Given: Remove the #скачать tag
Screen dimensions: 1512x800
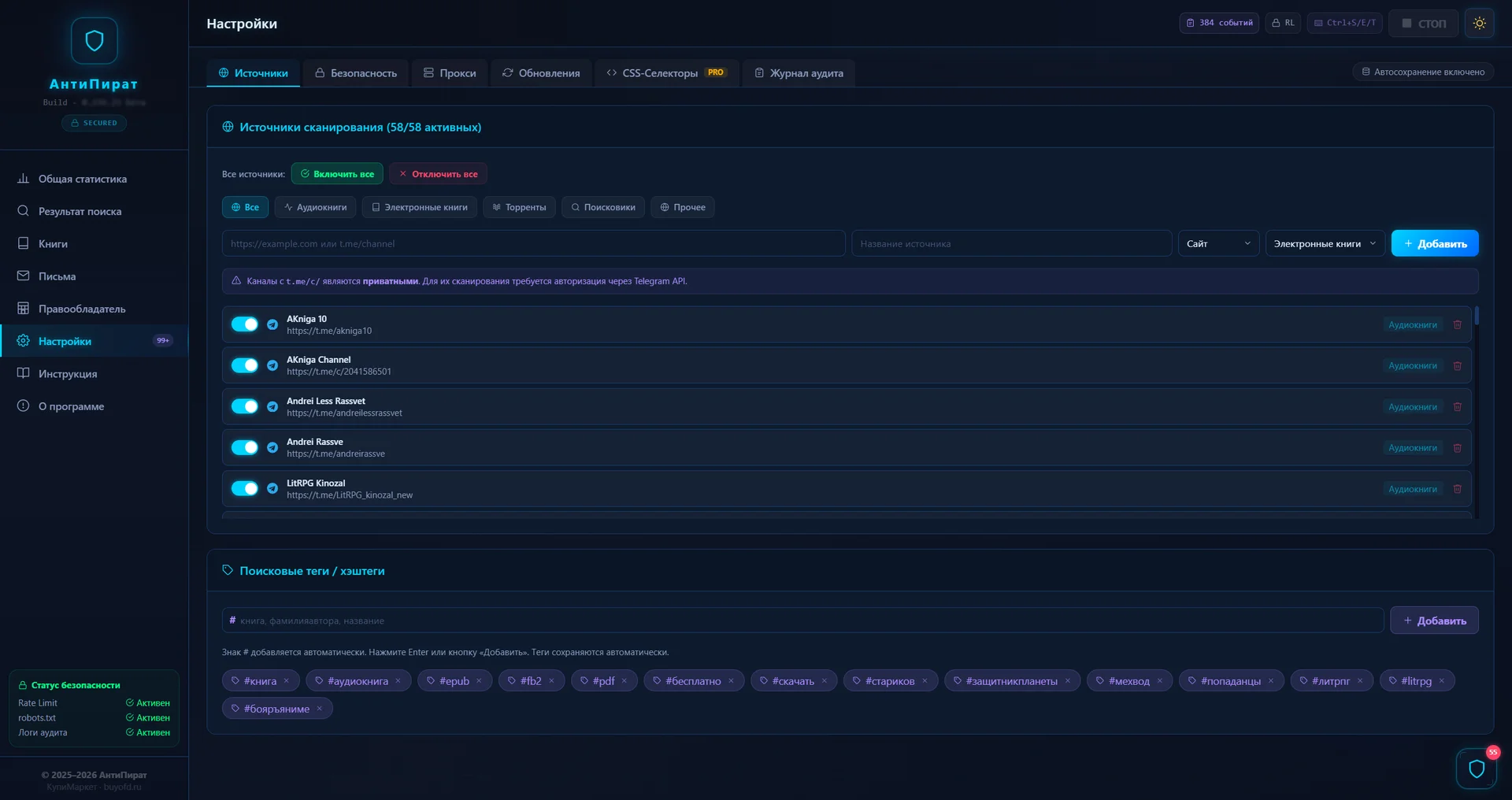Looking at the screenshot, I should [825, 681].
